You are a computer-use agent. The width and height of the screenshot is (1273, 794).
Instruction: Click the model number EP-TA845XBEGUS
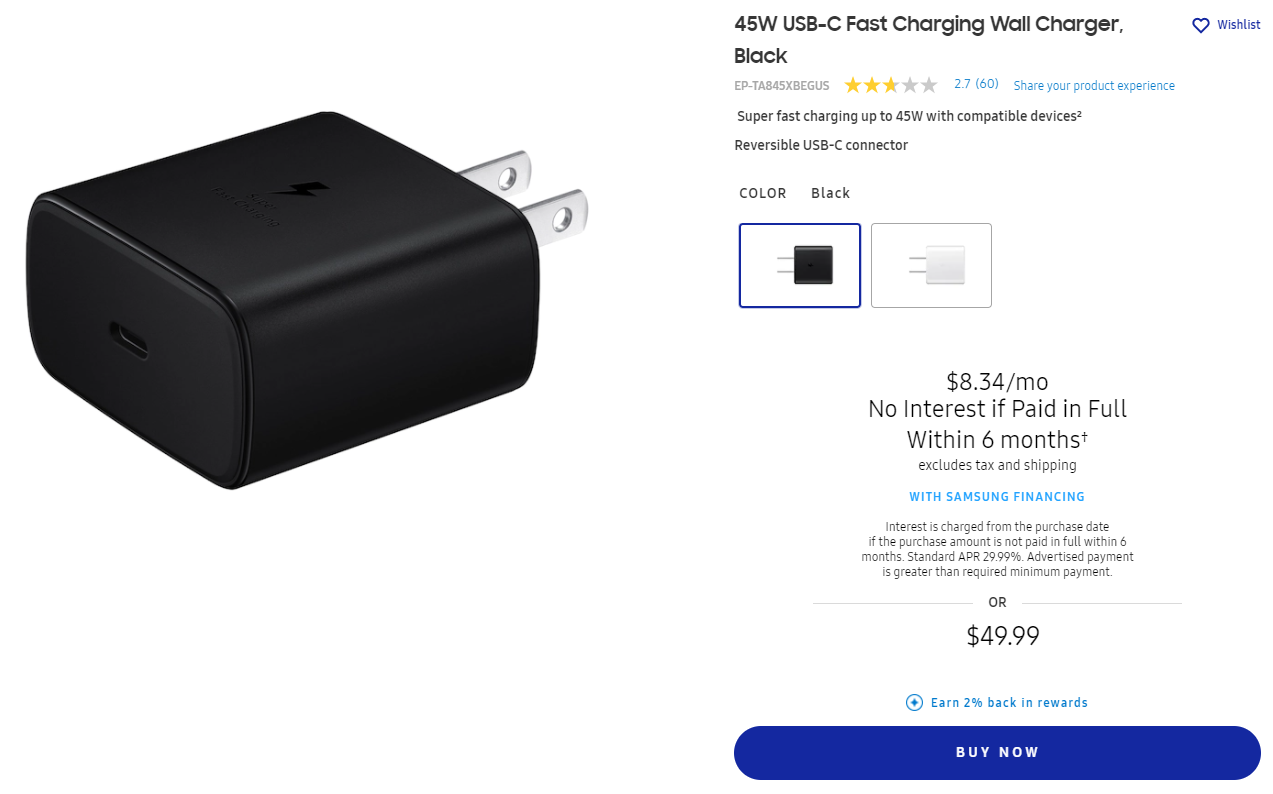point(782,86)
